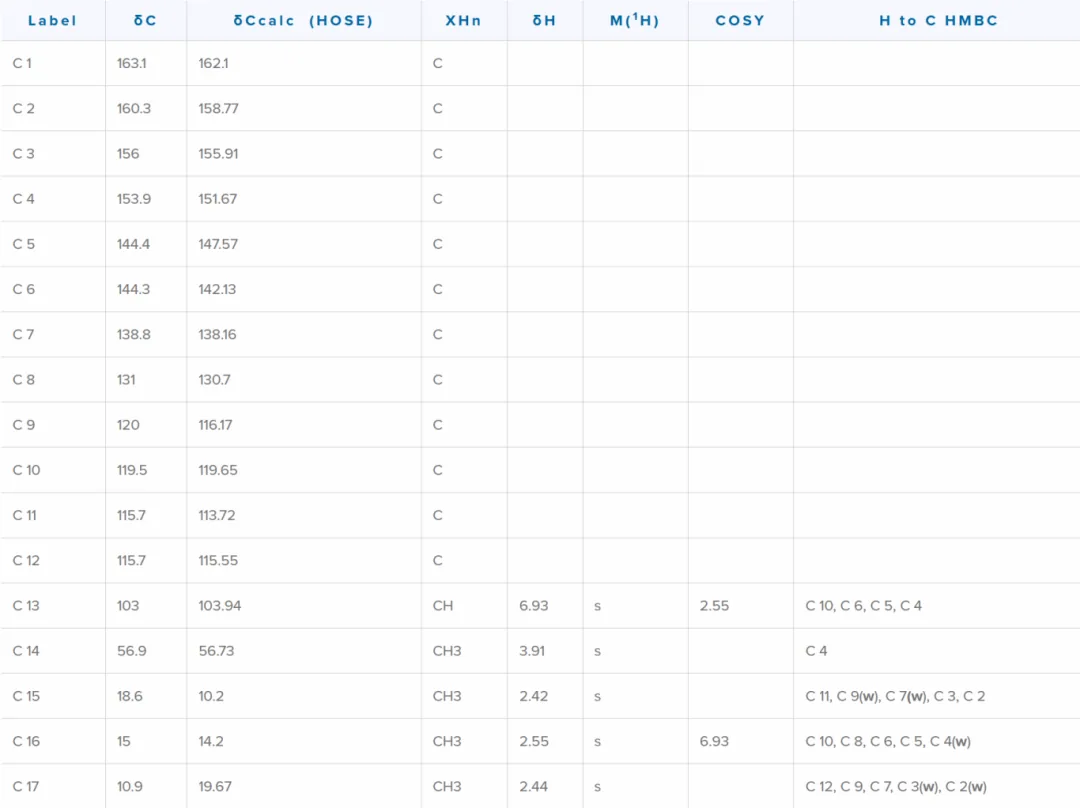Screen dimensions: 1080x808
Task: Select the C 10 label cell
Action: coord(26,470)
